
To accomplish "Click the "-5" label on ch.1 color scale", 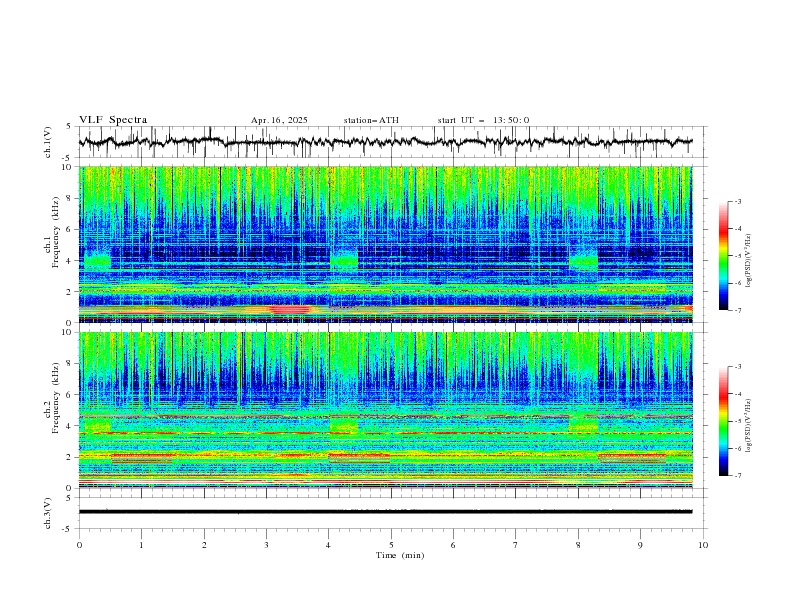I will [x=737, y=256].
